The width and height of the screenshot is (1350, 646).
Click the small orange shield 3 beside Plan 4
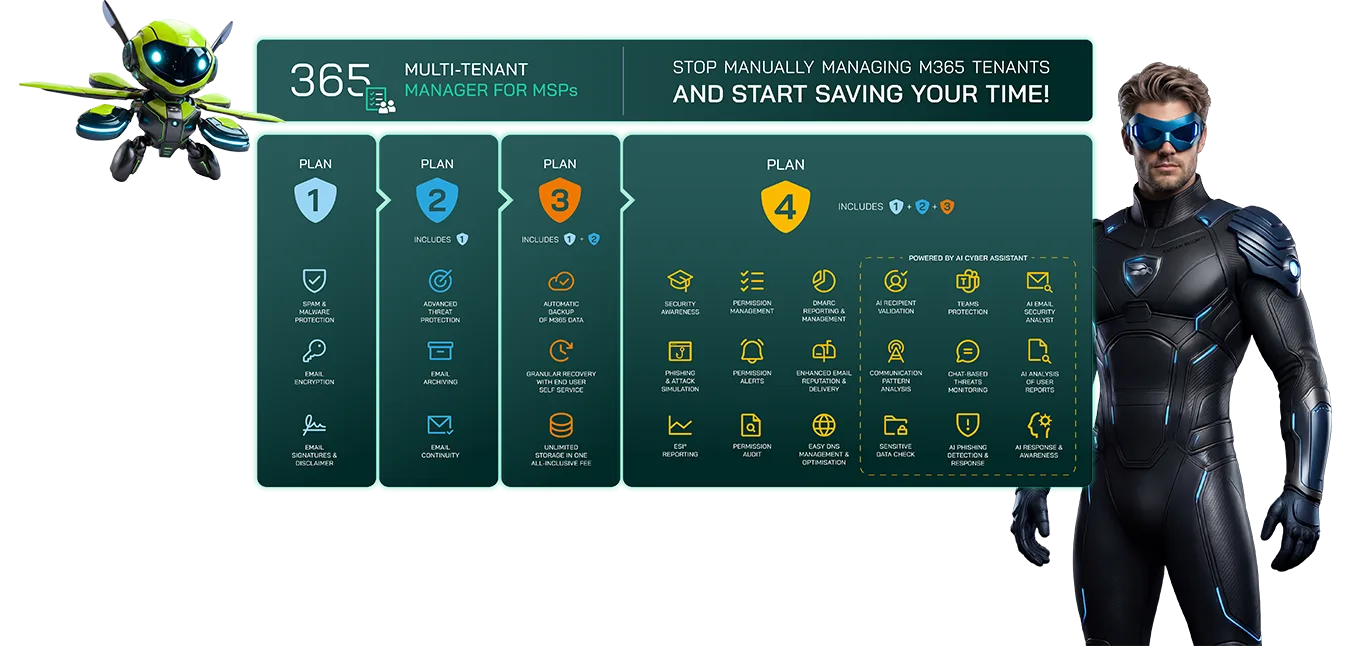pyautogui.click(x=946, y=207)
